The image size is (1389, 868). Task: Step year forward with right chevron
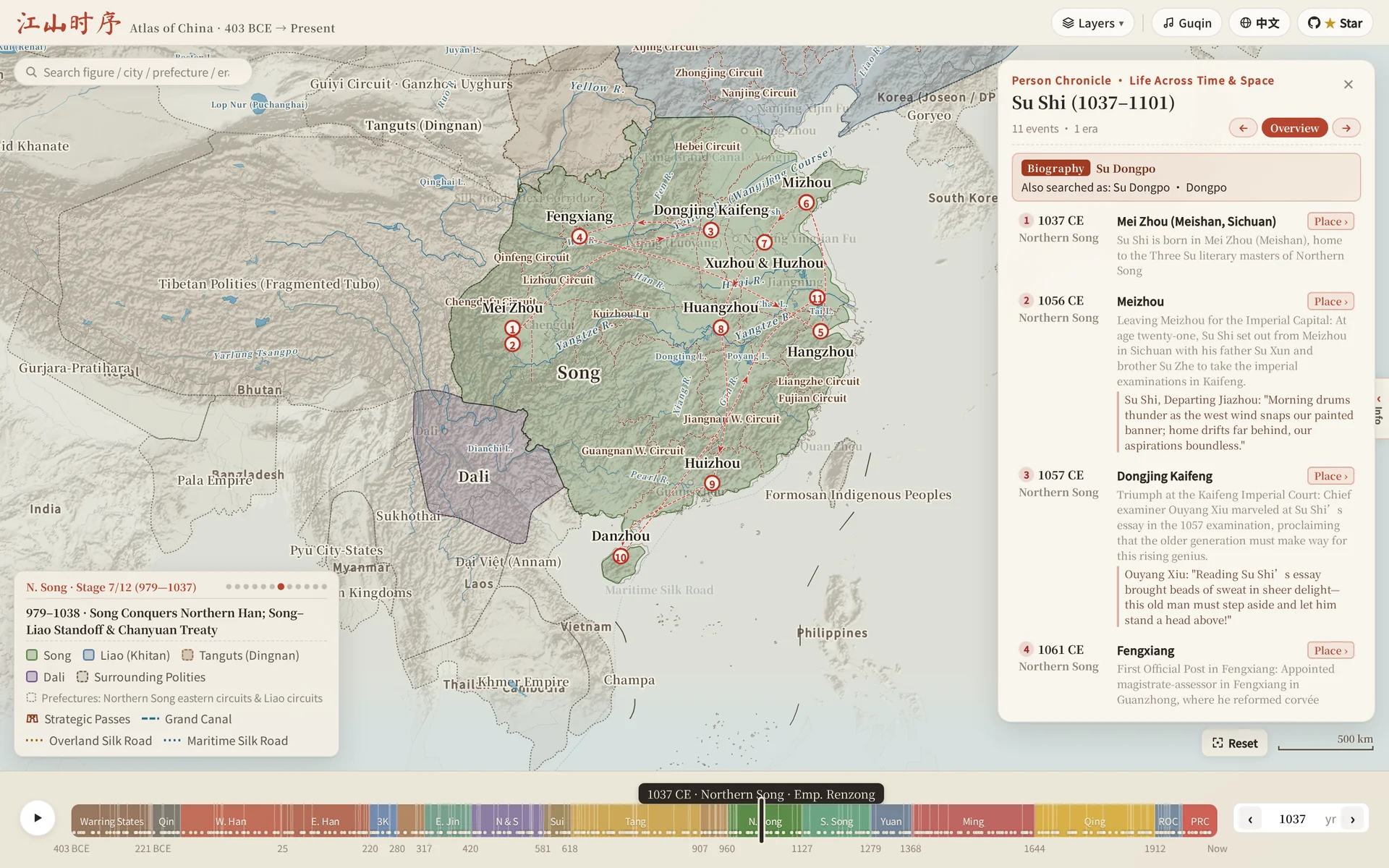coord(1353,819)
